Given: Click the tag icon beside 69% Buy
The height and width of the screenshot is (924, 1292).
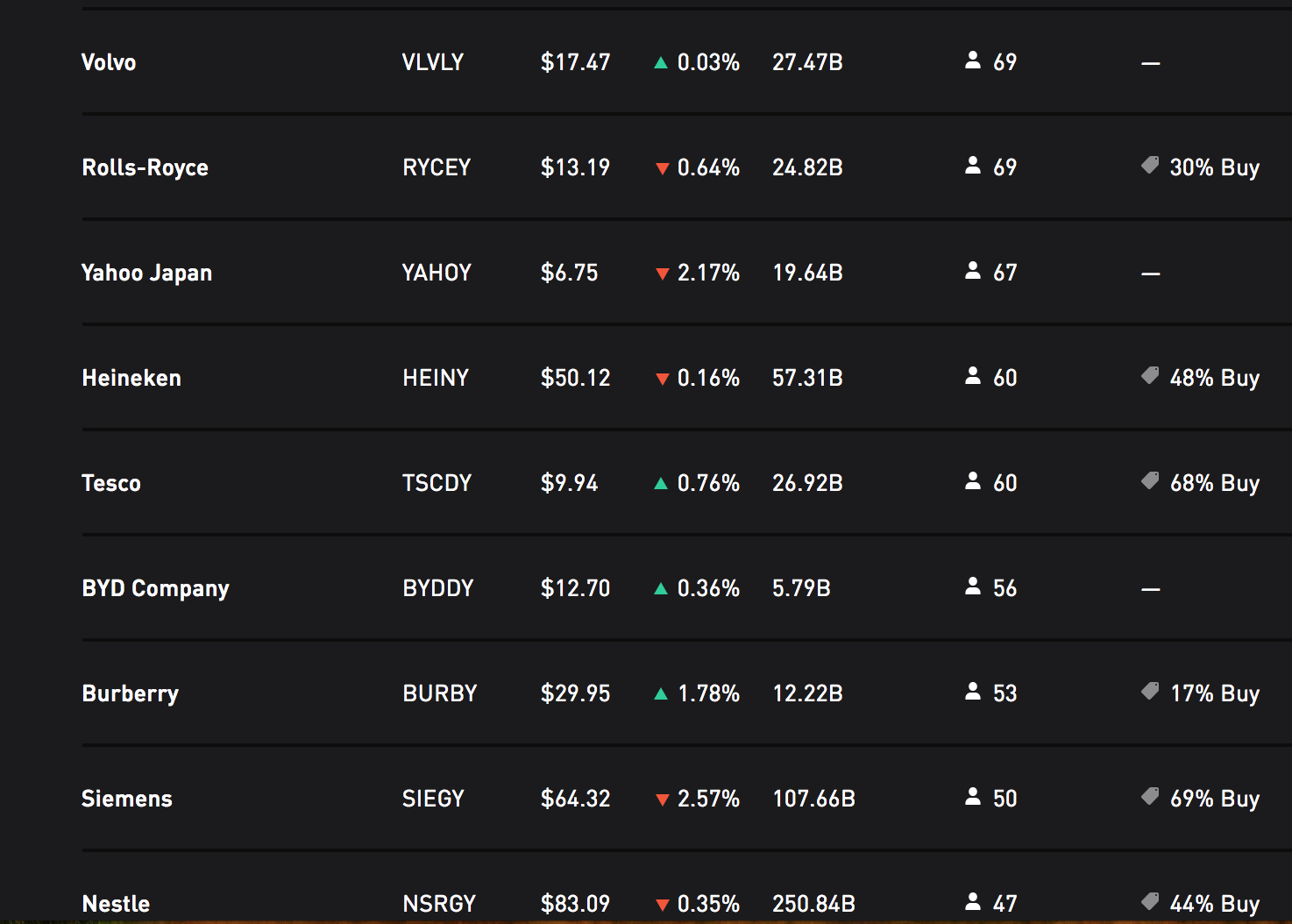Looking at the screenshot, I should (x=1150, y=796).
